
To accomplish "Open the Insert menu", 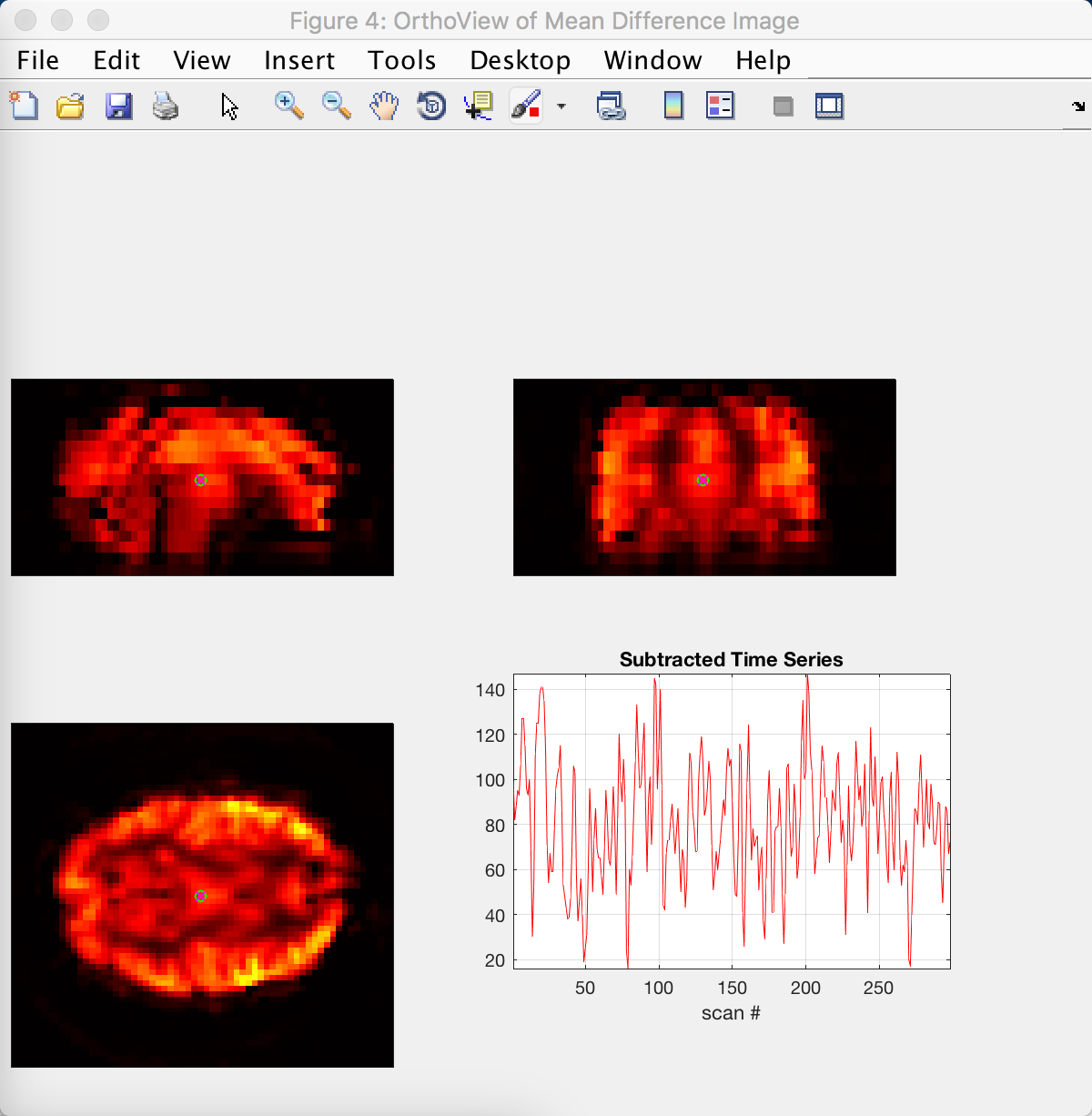I will [x=299, y=60].
